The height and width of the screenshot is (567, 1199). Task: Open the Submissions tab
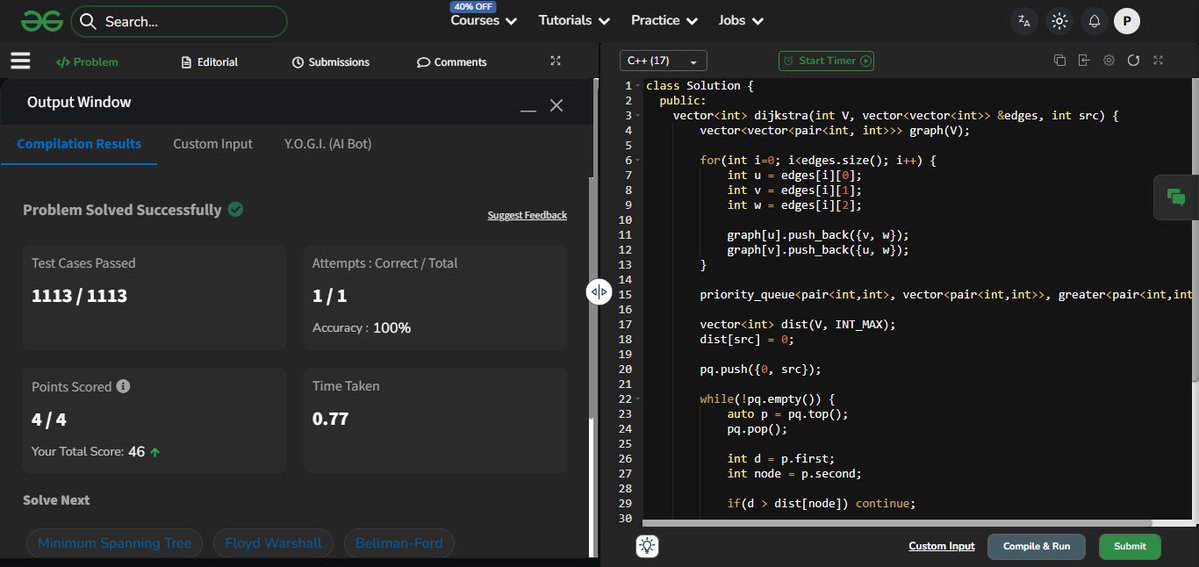point(331,62)
